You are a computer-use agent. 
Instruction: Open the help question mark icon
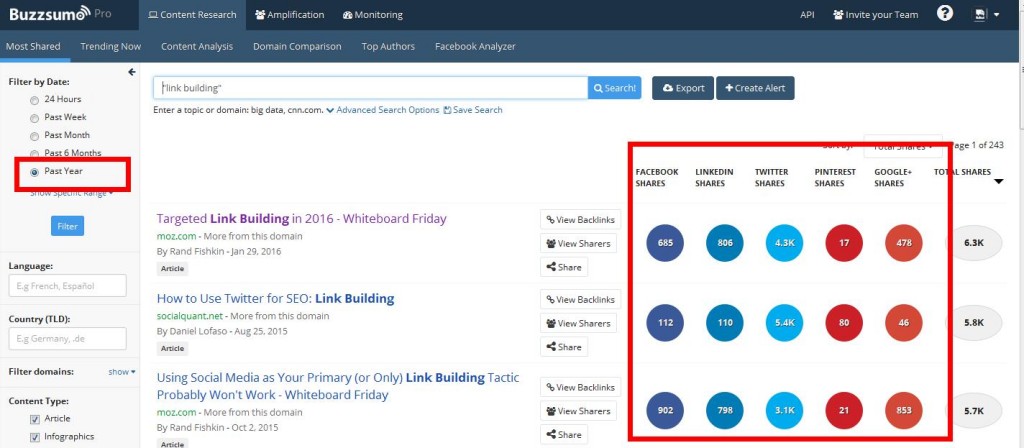pyautogui.click(x=944, y=14)
